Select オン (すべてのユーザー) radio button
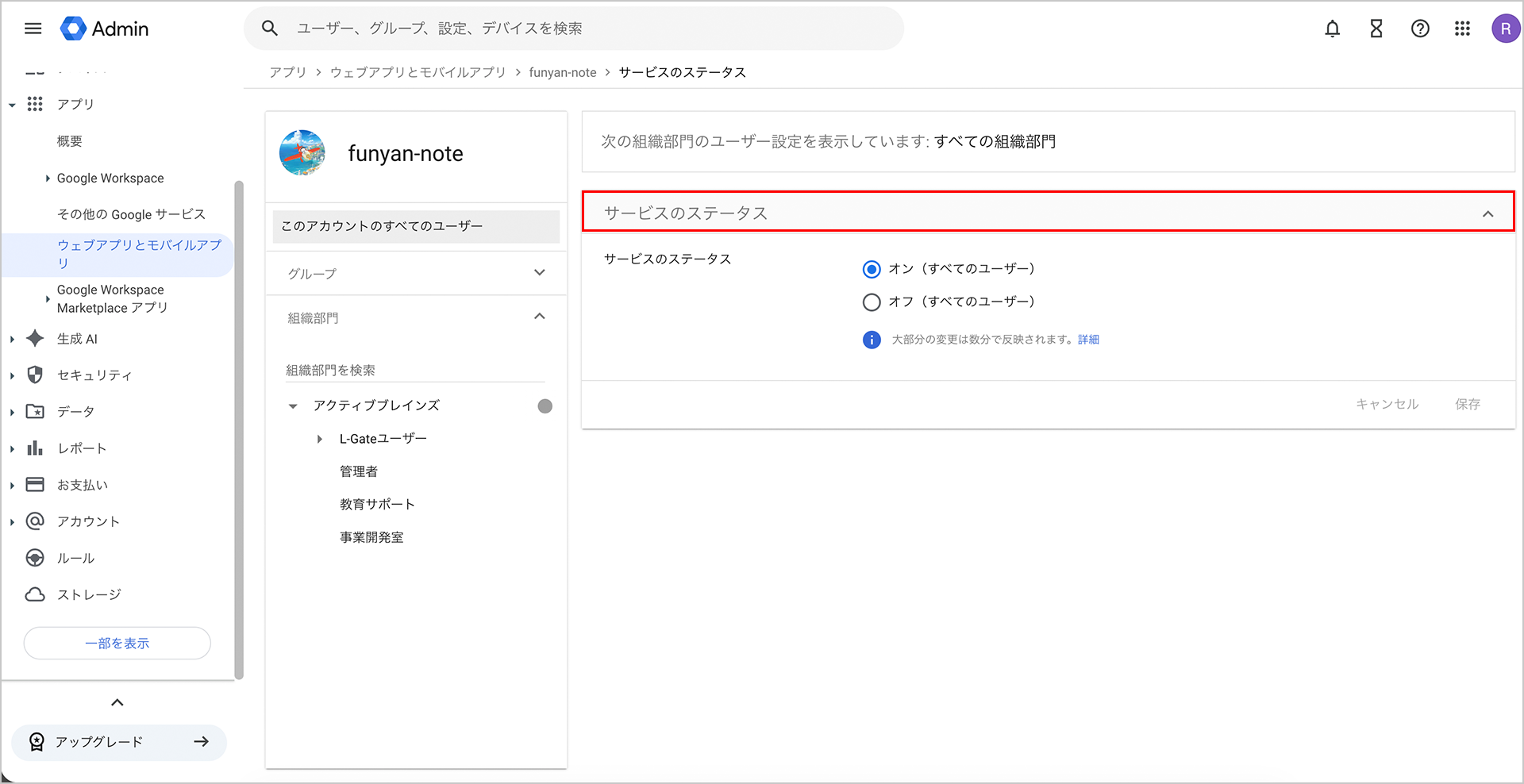Screen dimensions: 1524x784 point(872,269)
